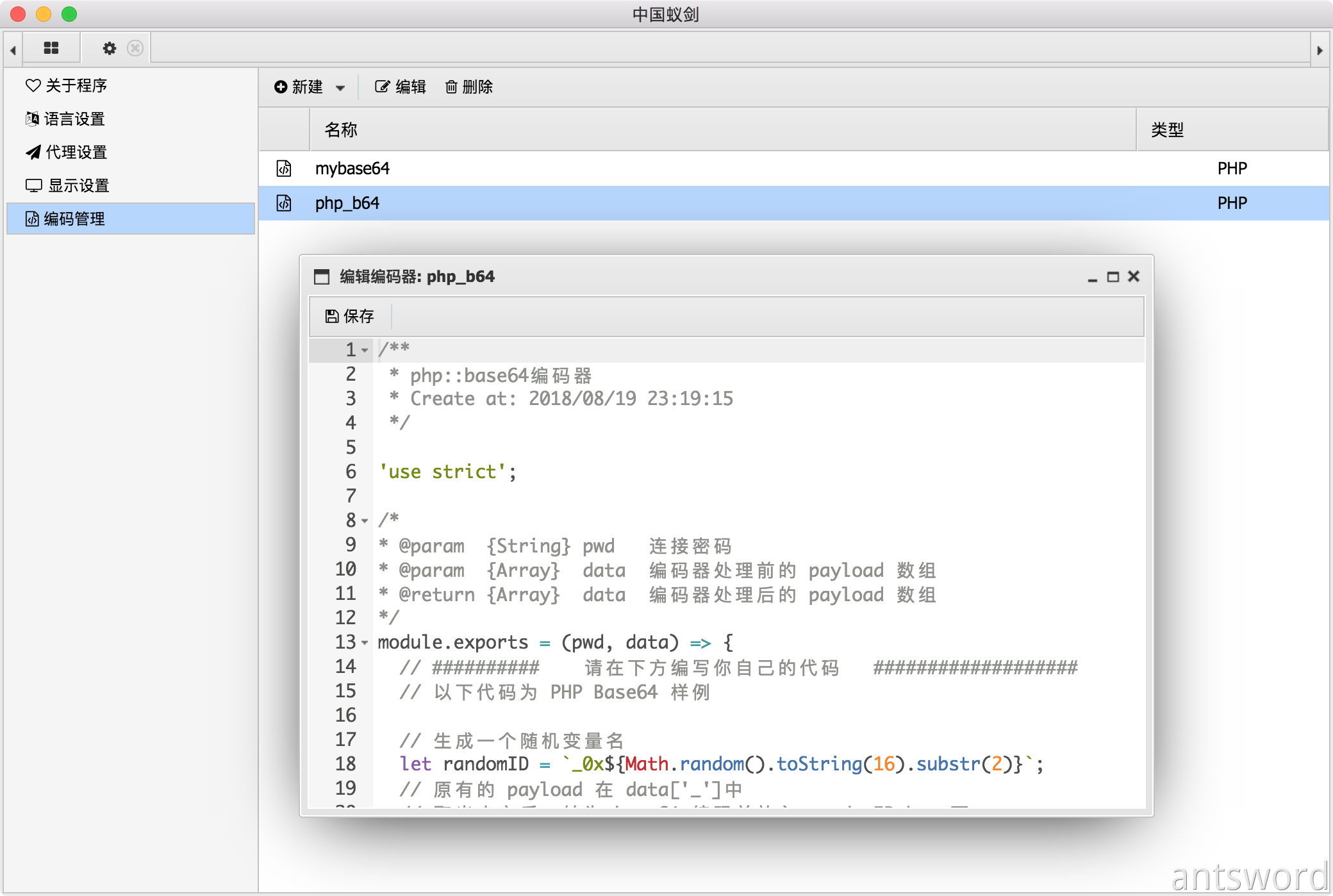Click the php_b64 file icon
Viewport: 1333px width, 896px height.
tap(284, 203)
